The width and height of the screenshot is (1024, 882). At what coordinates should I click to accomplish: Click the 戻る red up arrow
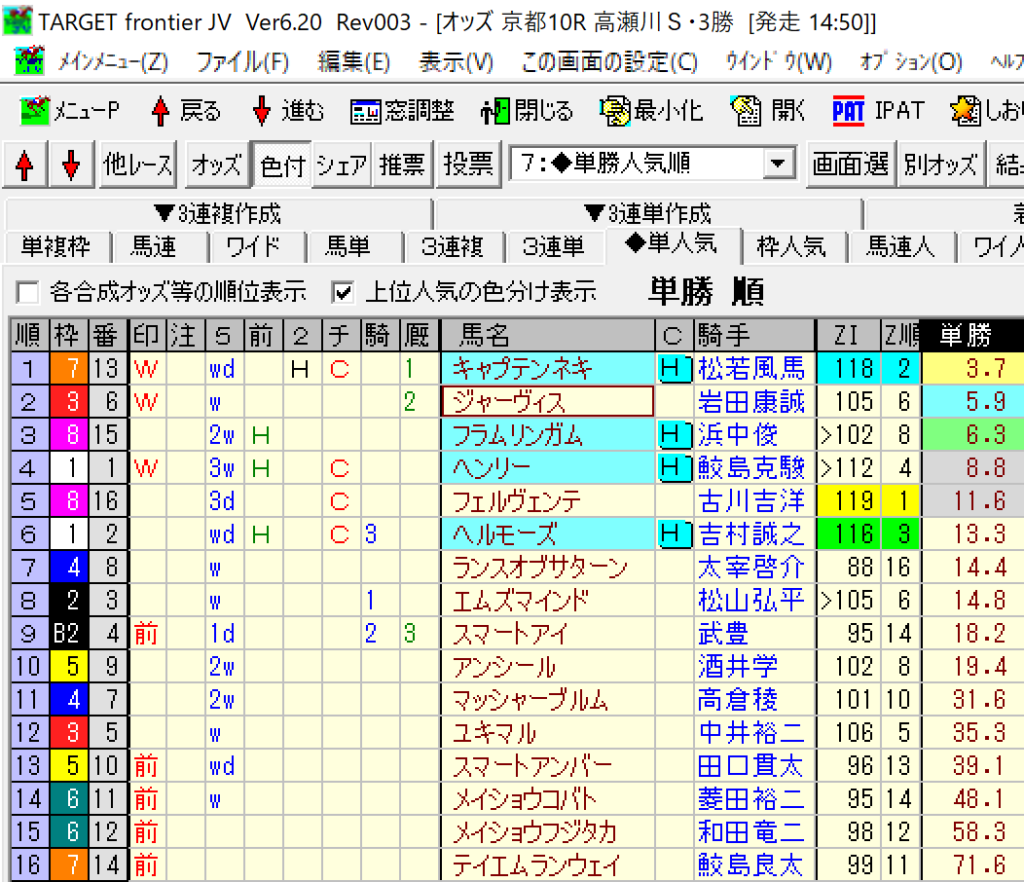(160, 110)
